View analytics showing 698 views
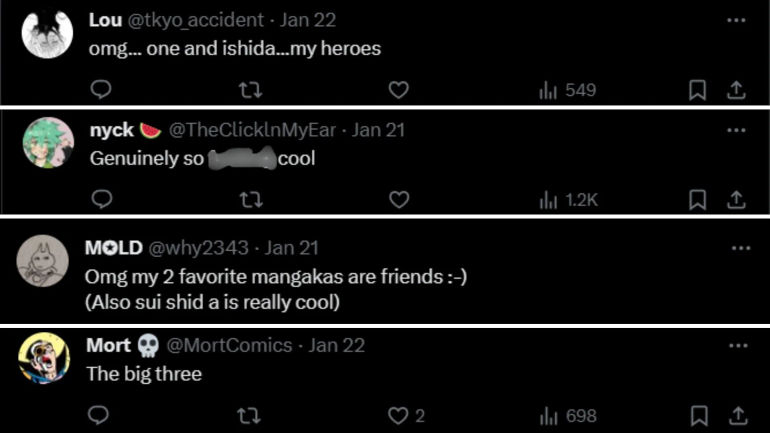This screenshot has width=770, height=433. [x=568, y=415]
